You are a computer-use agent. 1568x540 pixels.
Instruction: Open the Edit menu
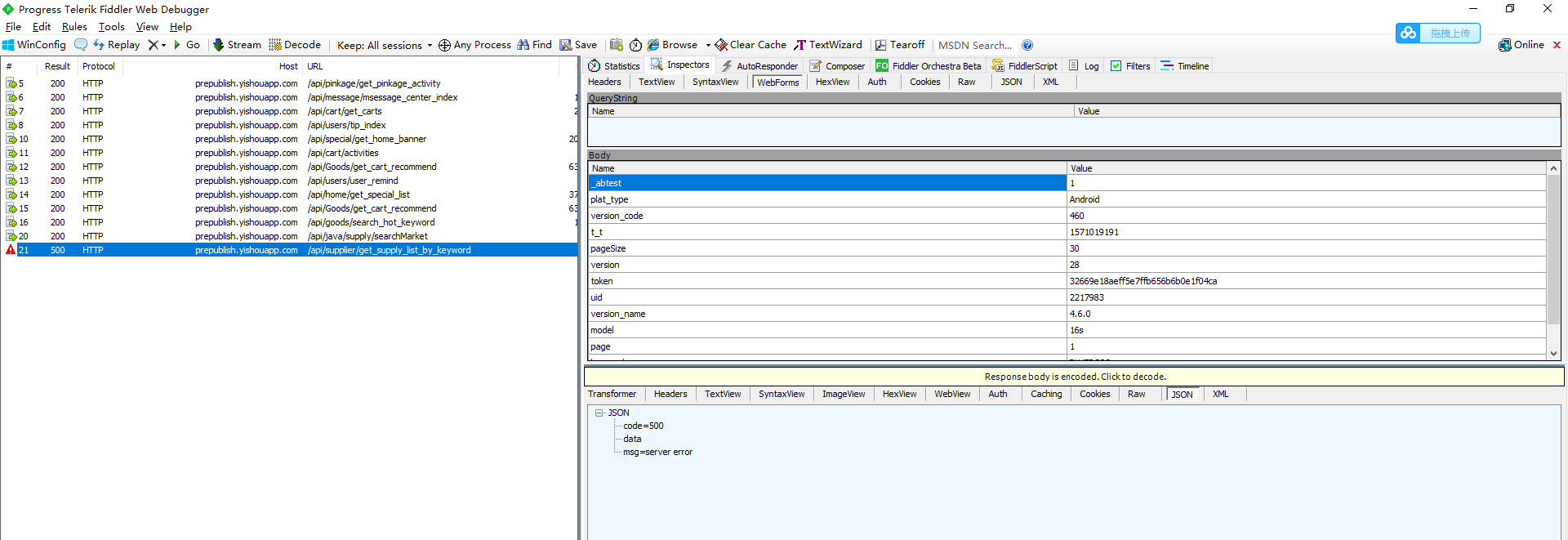42,27
